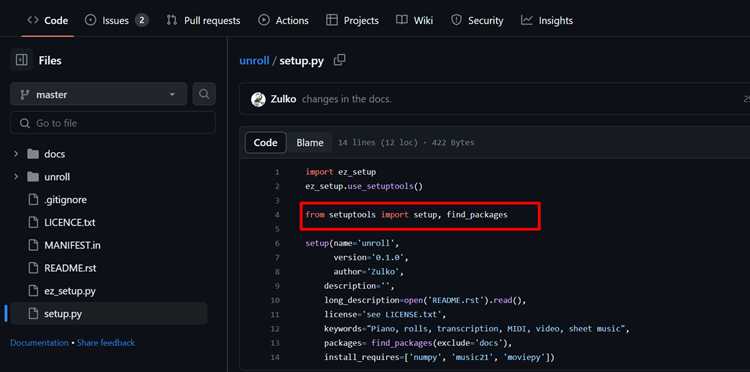Click the keywords code line

point(477,329)
